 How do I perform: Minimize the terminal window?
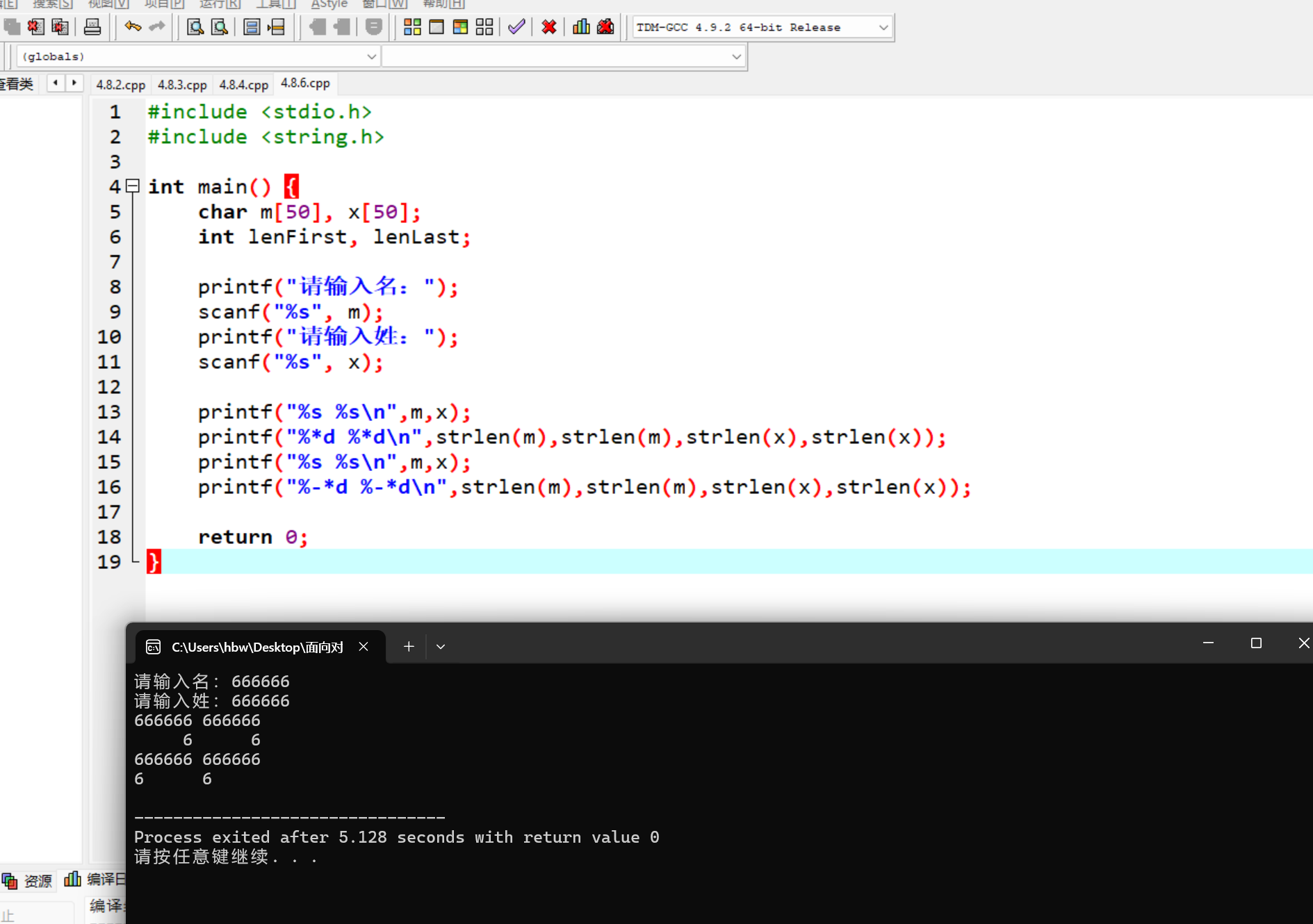(1208, 643)
